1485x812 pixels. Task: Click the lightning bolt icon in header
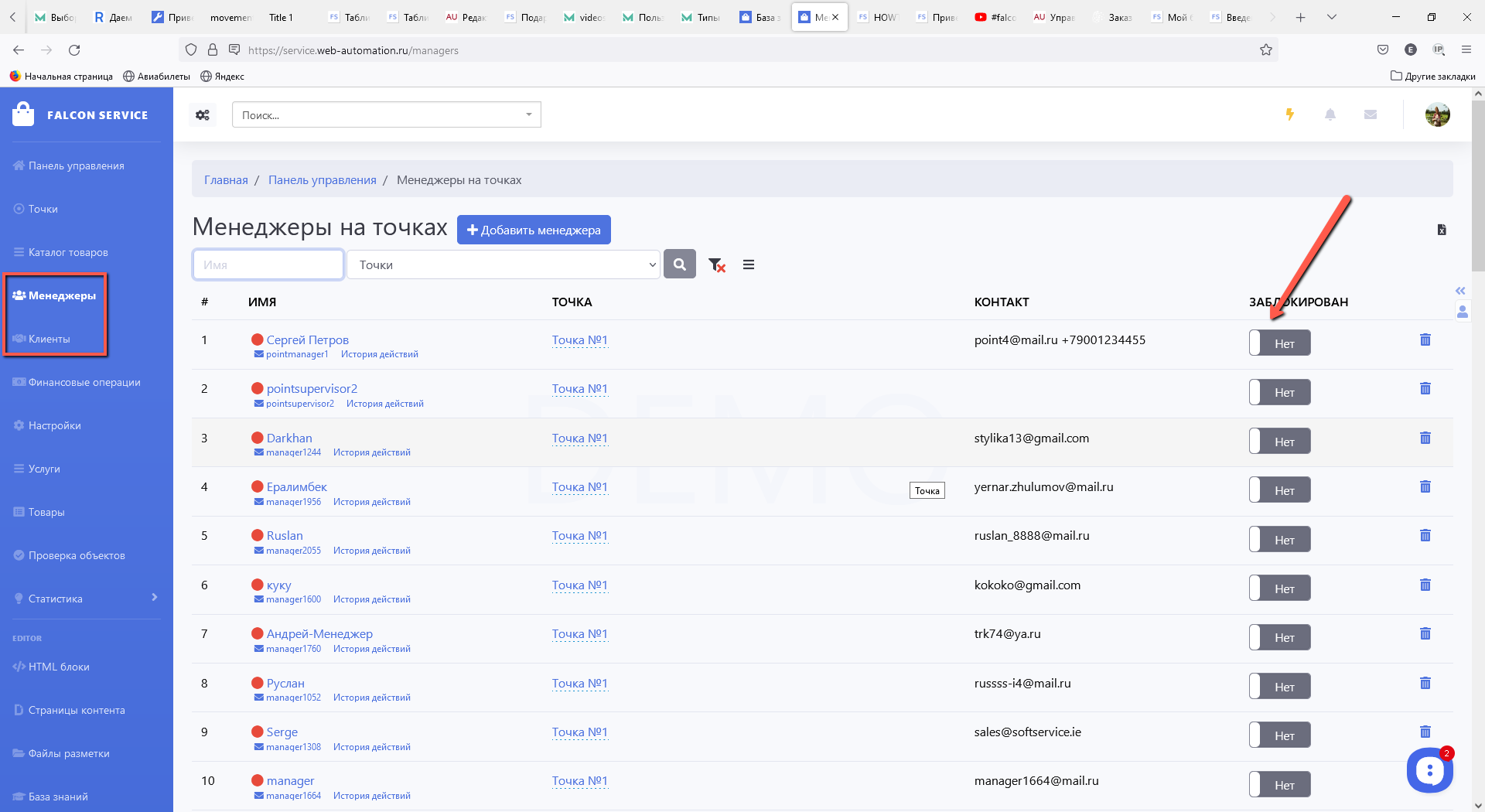click(1289, 114)
